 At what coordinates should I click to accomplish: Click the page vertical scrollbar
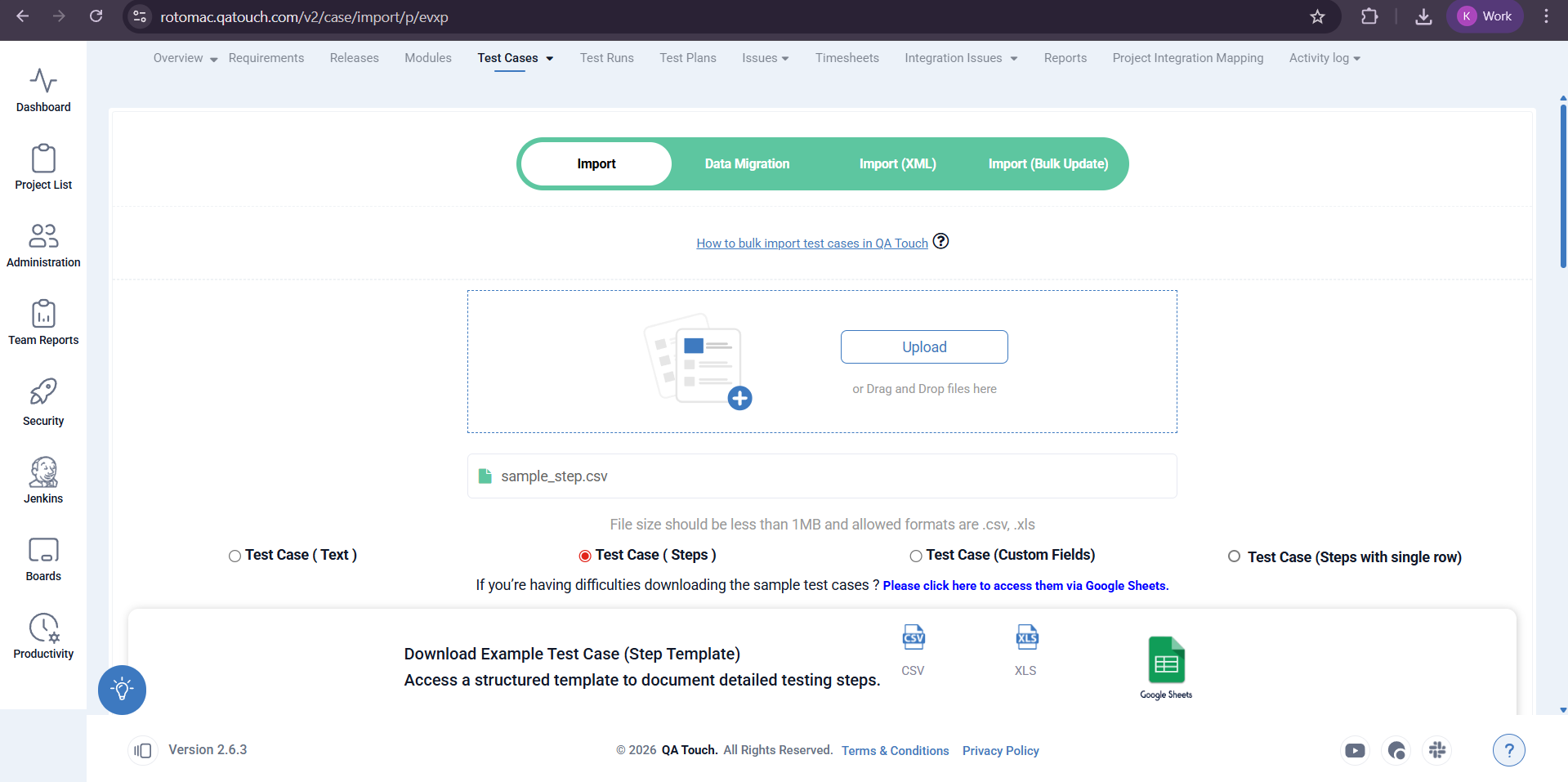[1562, 188]
